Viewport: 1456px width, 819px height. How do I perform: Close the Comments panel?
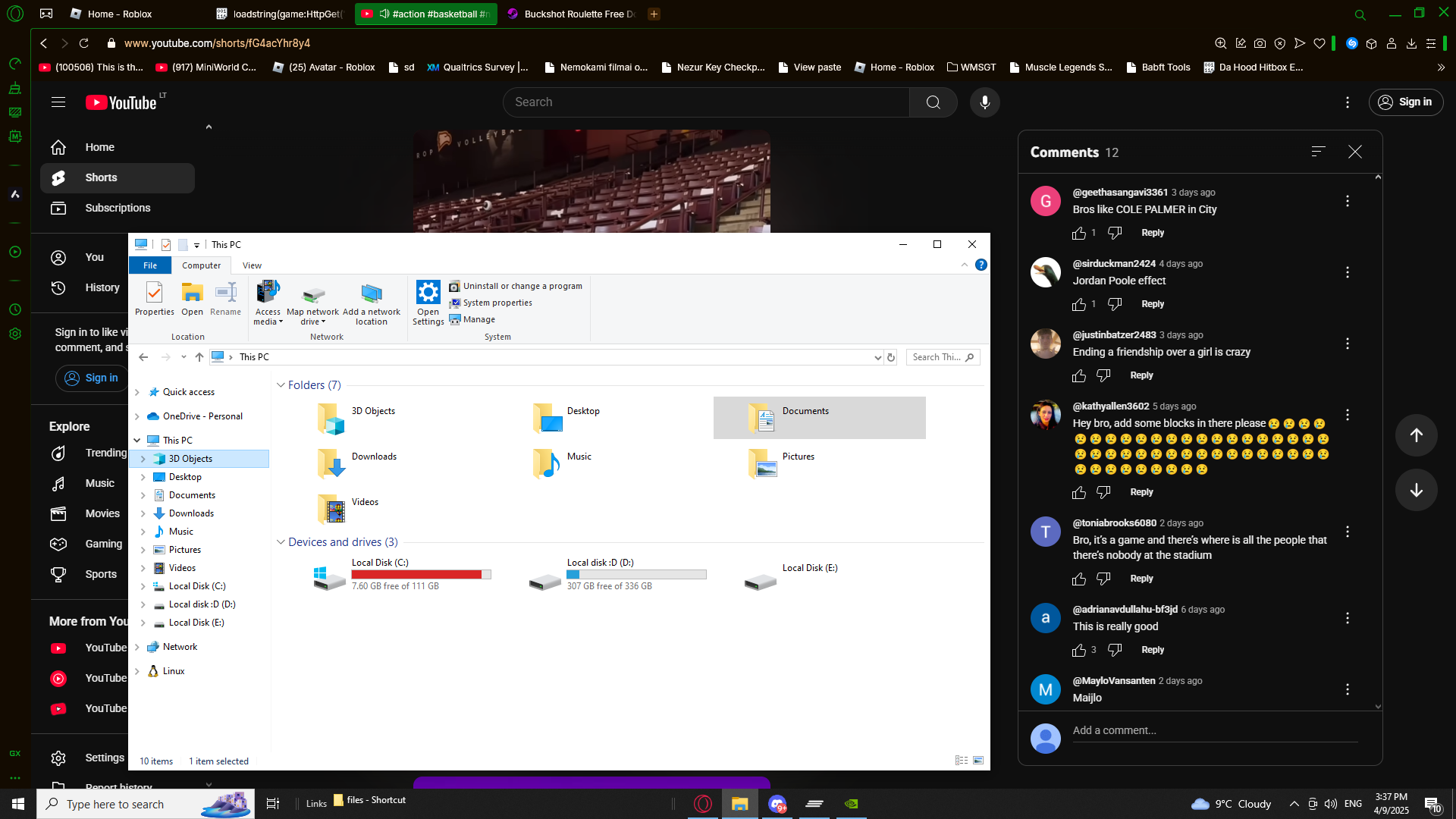(x=1355, y=152)
